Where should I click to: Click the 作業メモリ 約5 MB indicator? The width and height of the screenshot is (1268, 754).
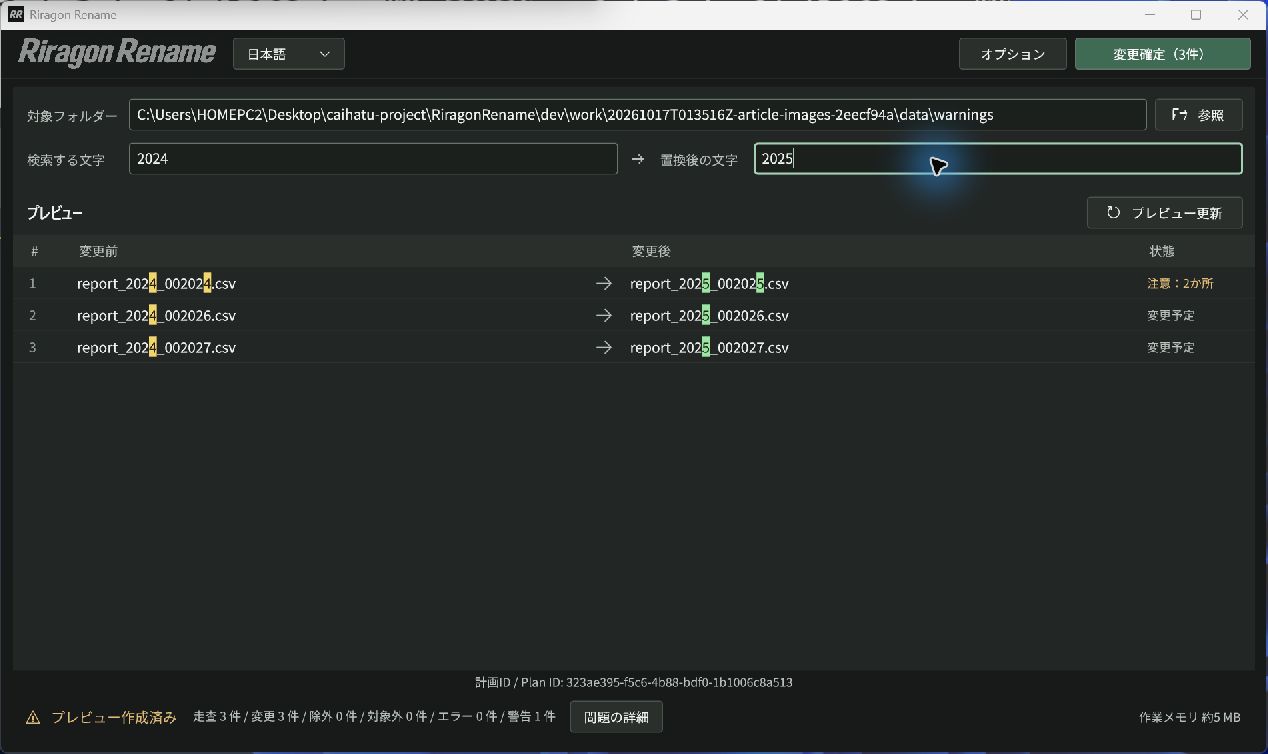tap(1190, 717)
